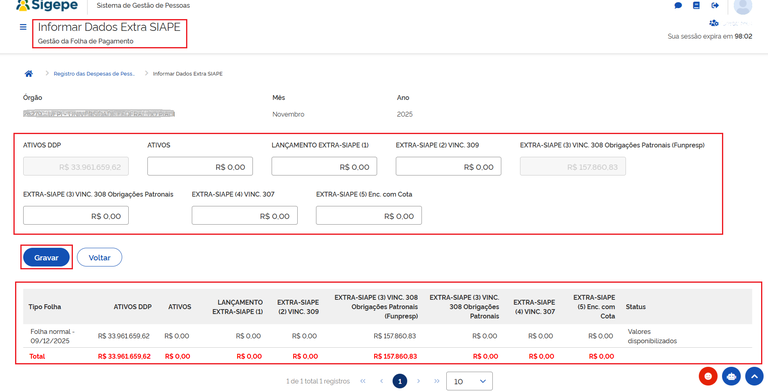Screen dimensions: 768x392
Task: Click the session expiration timer text
Action: (710, 36)
